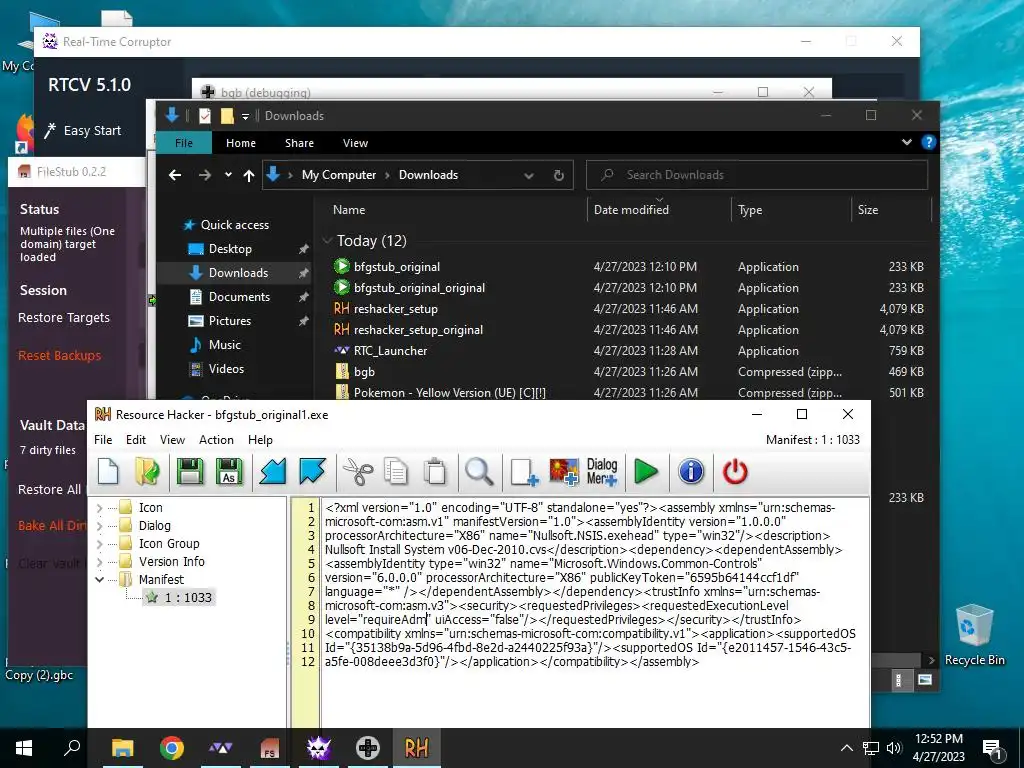Copy using the two-pages icon

coord(396,472)
